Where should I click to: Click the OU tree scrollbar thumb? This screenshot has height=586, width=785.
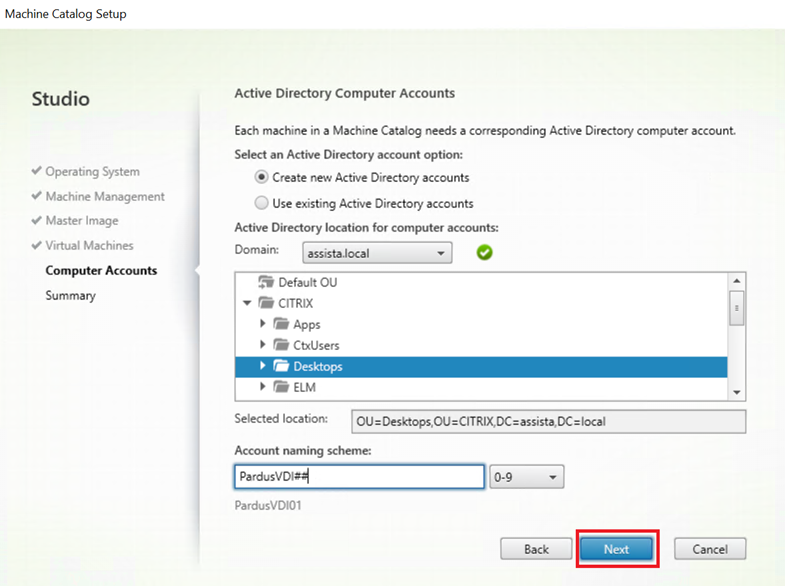(x=736, y=308)
